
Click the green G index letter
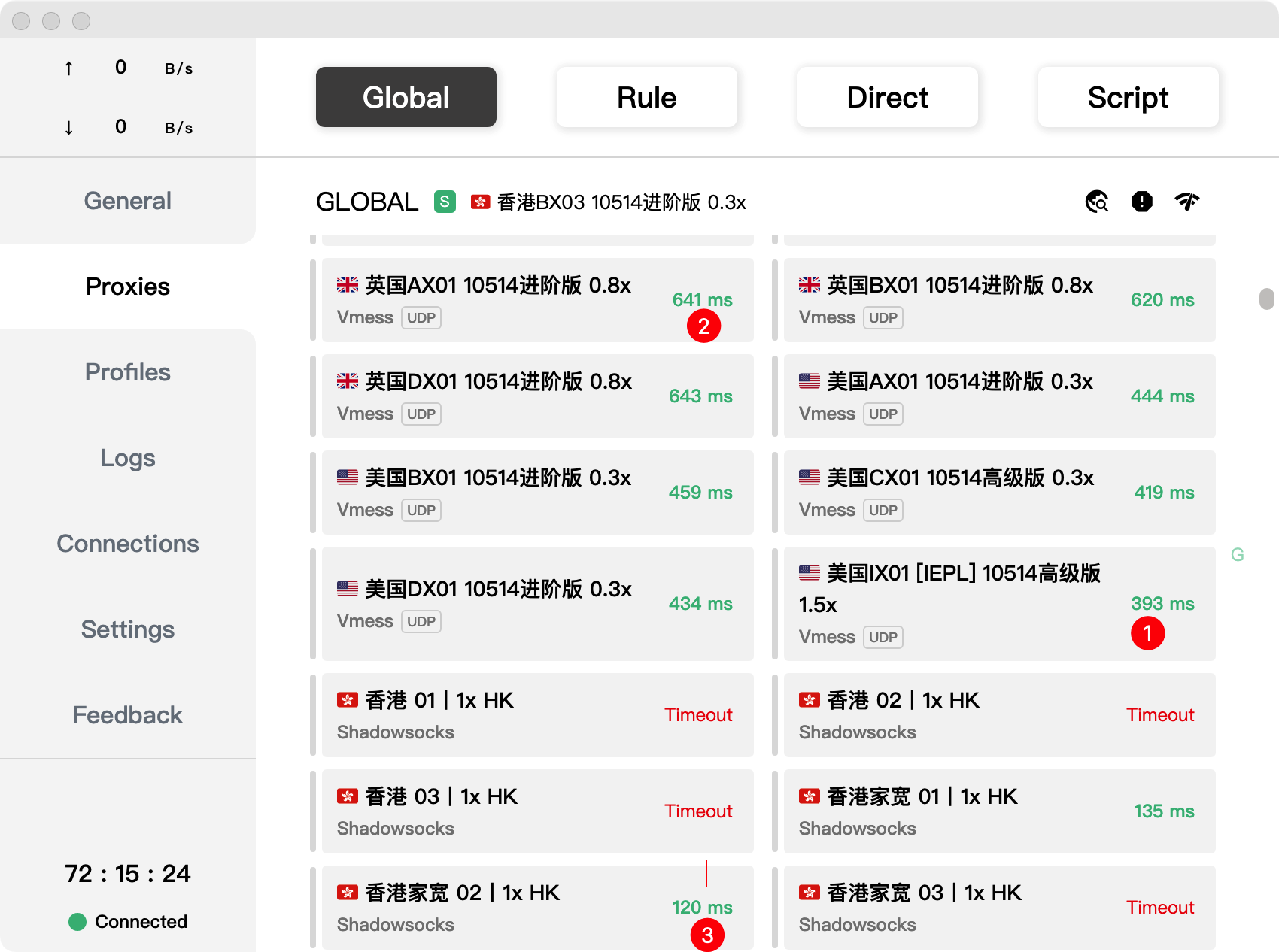click(1237, 555)
